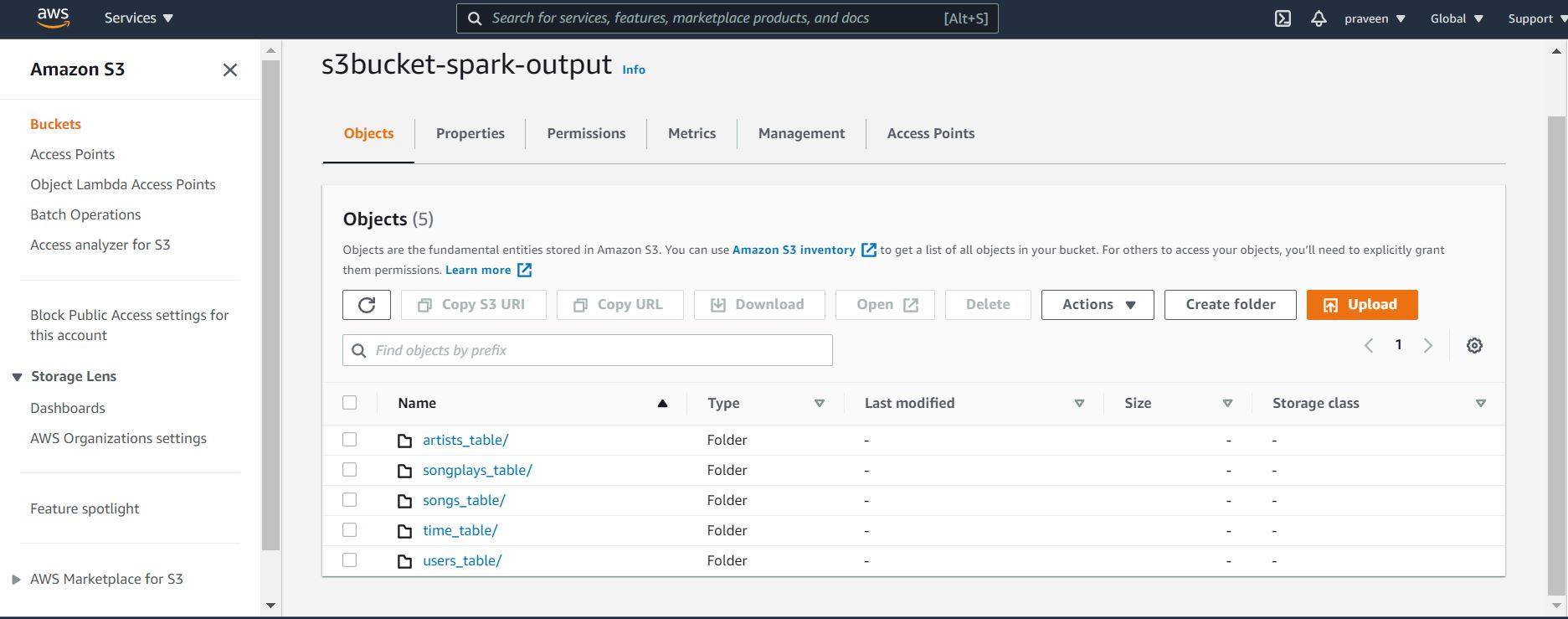Screen dimensions: 1568x619
Task: Collapse the Storage Lens section
Action: pos(17,377)
